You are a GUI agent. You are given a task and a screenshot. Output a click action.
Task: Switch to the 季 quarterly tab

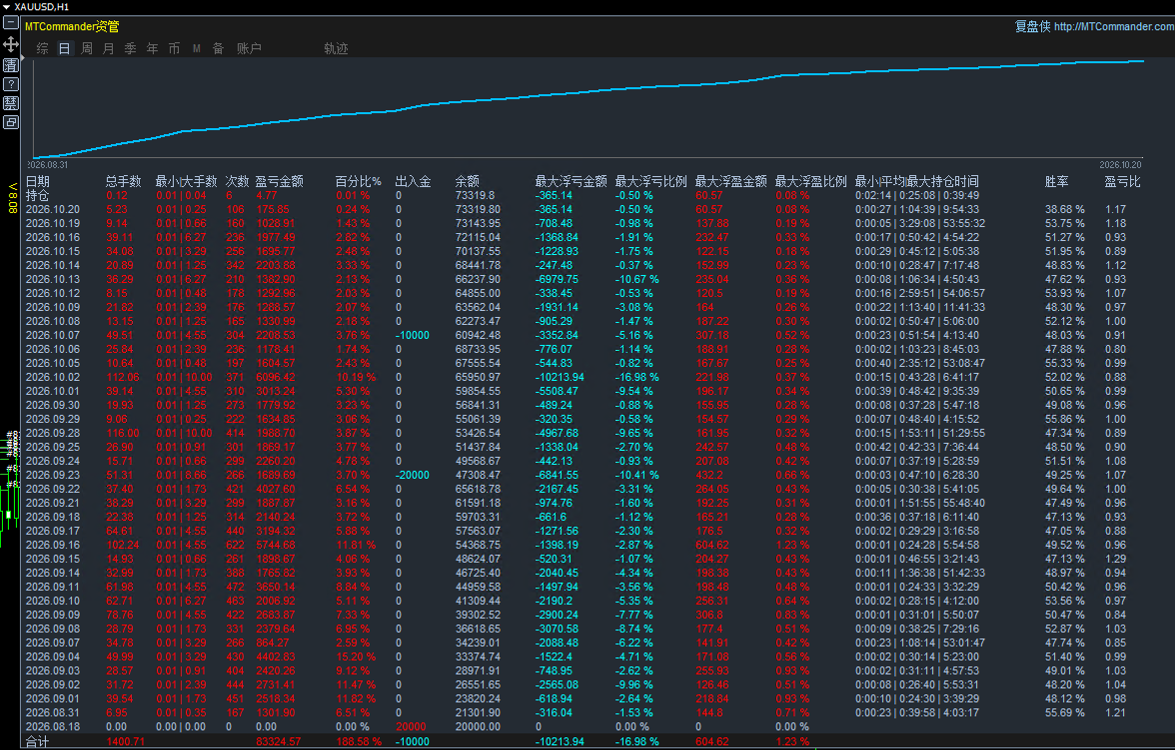click(130, 49)
